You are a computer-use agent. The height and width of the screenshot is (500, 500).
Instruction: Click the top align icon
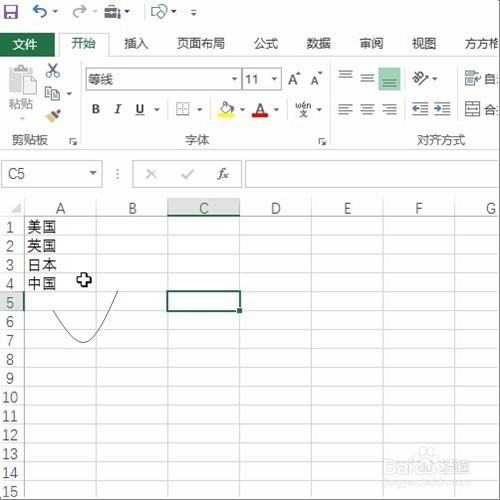(346, 75)
